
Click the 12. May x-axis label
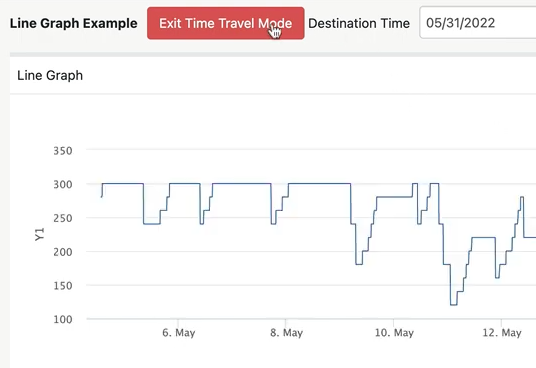pyautogui.click(x=502, y=332)
